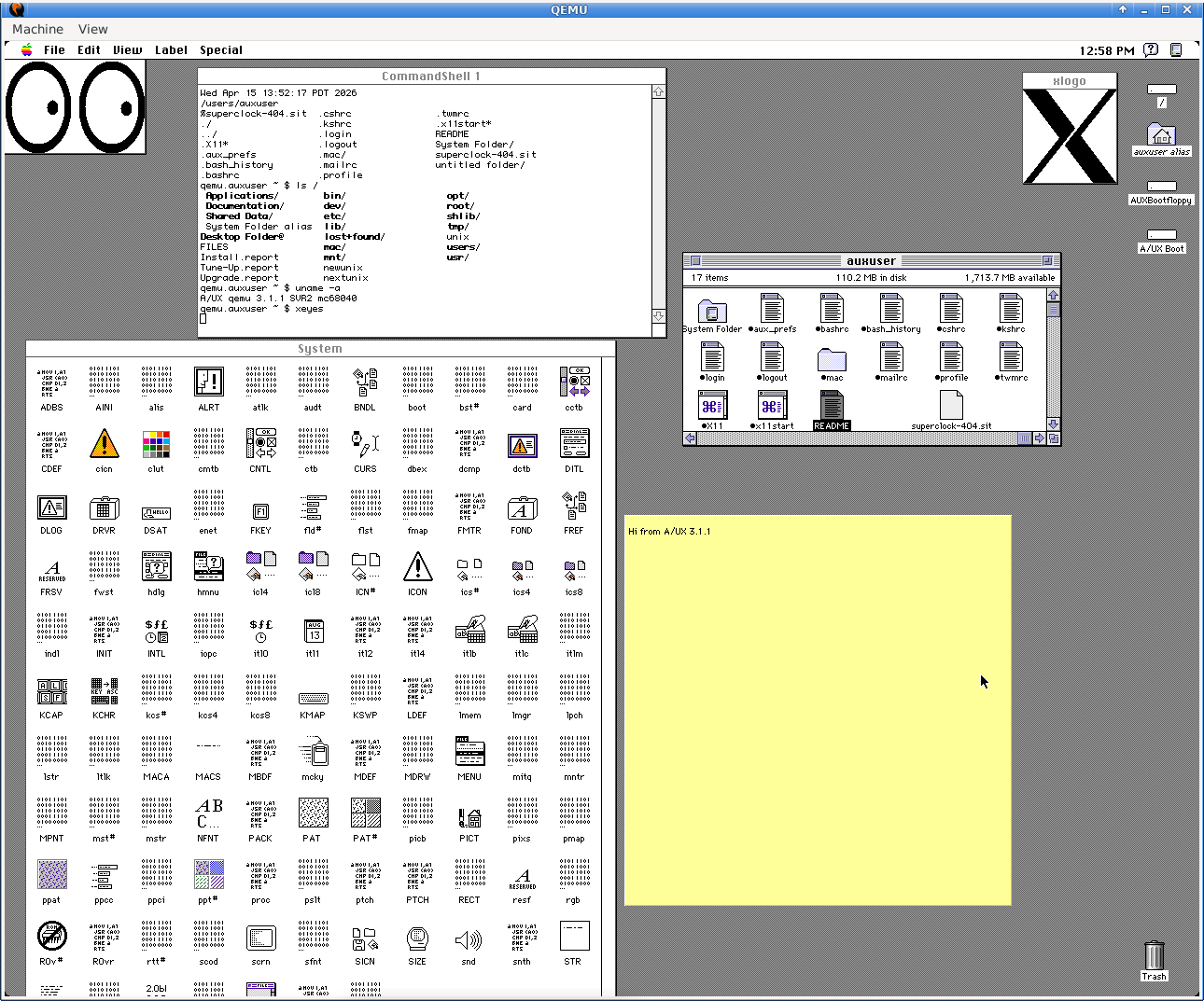The width and height of the screenshot is (1204, 1001).
Task: Select the auxuser alias desktop icon
Action: click(x=1161, y=134)
